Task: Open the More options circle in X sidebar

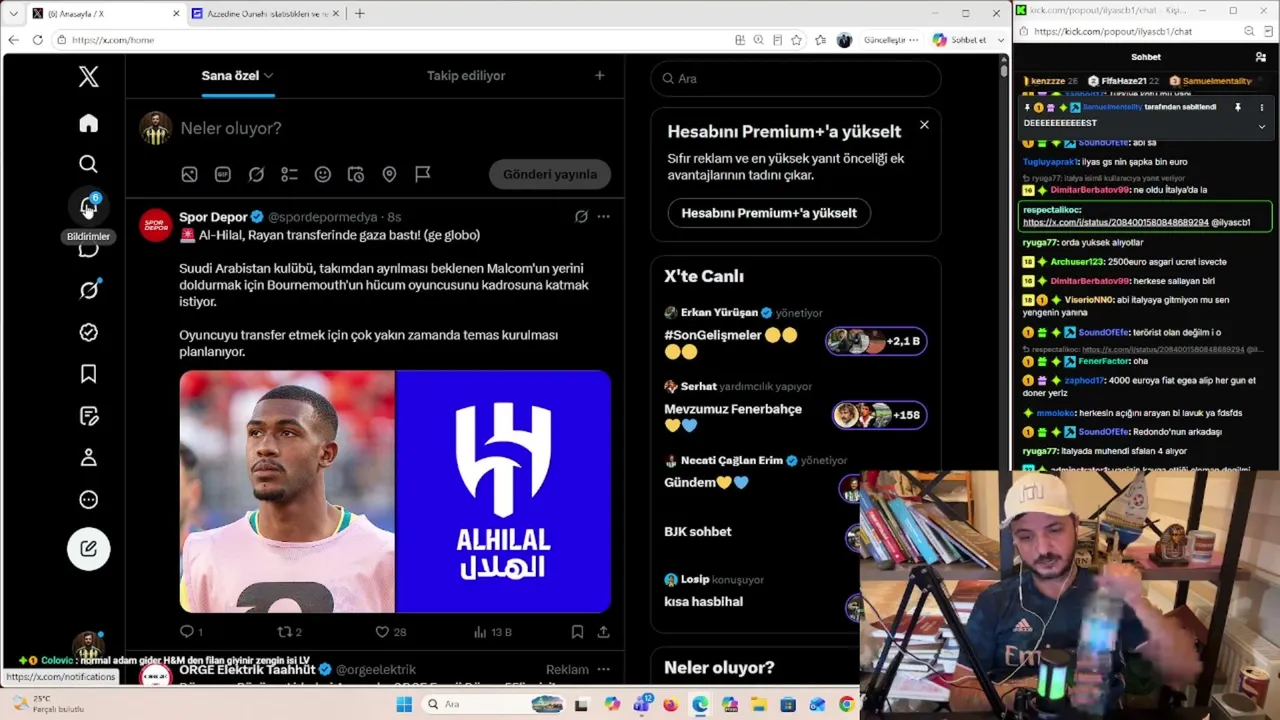Action: pyautogui.click(x=89, y=500)
